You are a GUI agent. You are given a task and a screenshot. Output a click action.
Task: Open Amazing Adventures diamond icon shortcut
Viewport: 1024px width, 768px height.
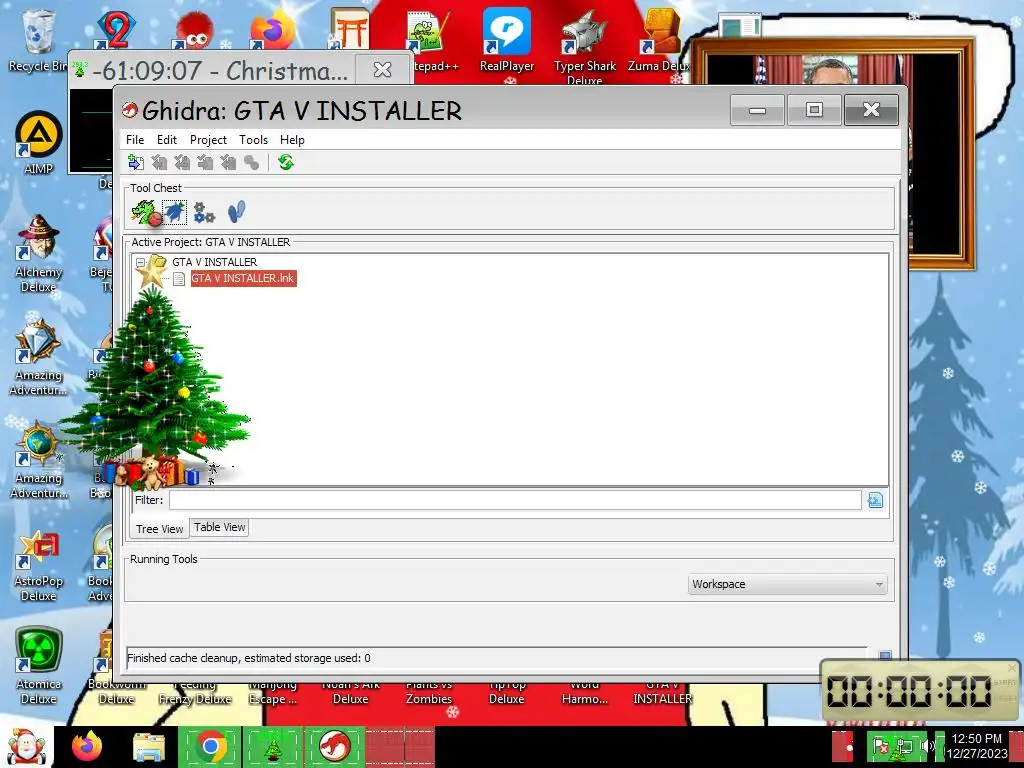pos(38,357)
